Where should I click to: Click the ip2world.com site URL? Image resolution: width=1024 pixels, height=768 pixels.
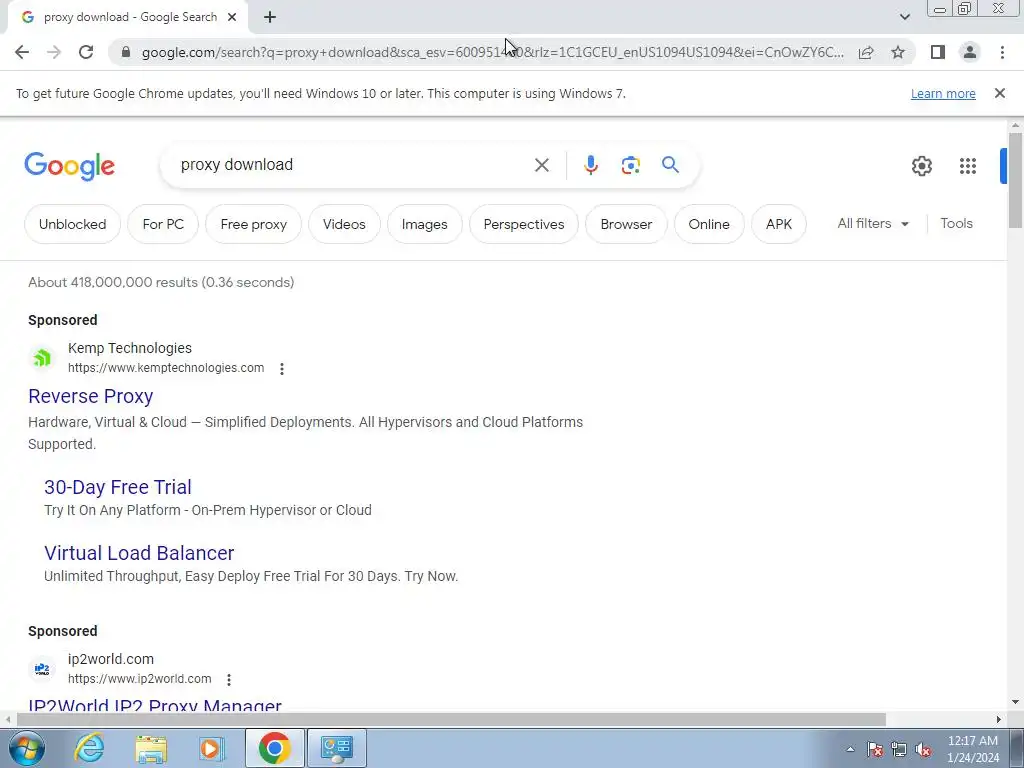point(140,679)
